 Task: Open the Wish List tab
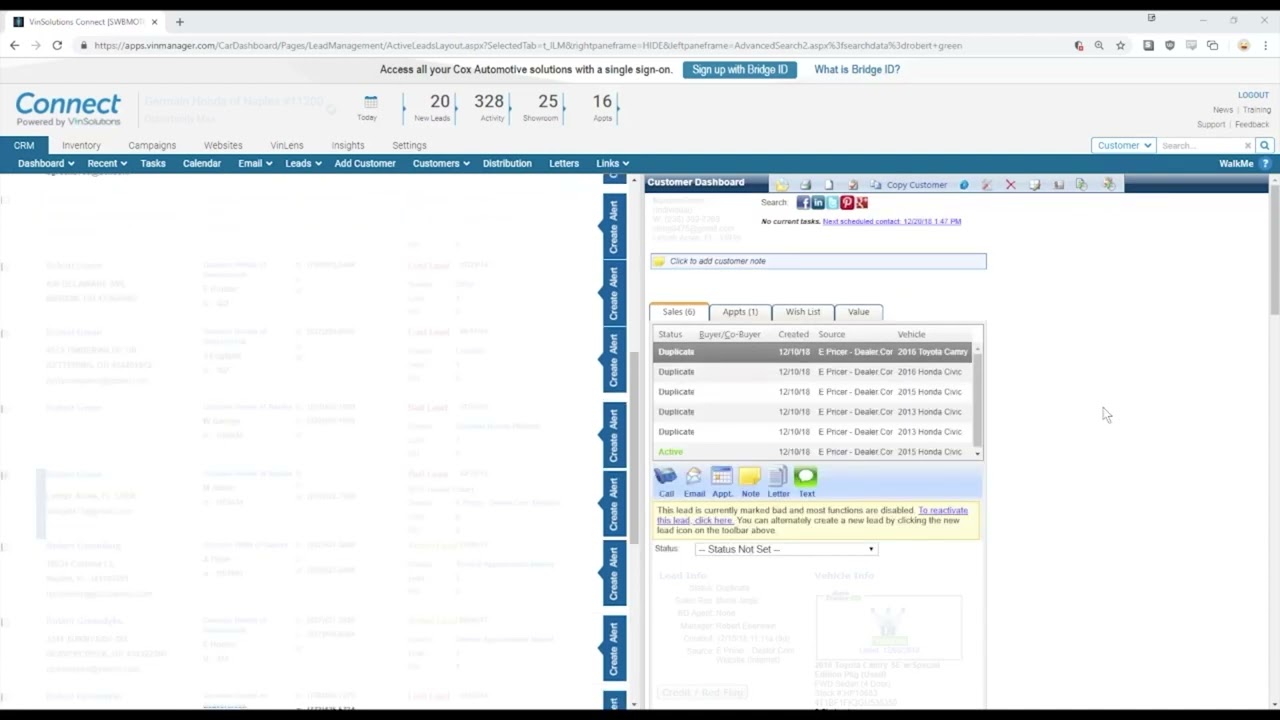point(803,312)
